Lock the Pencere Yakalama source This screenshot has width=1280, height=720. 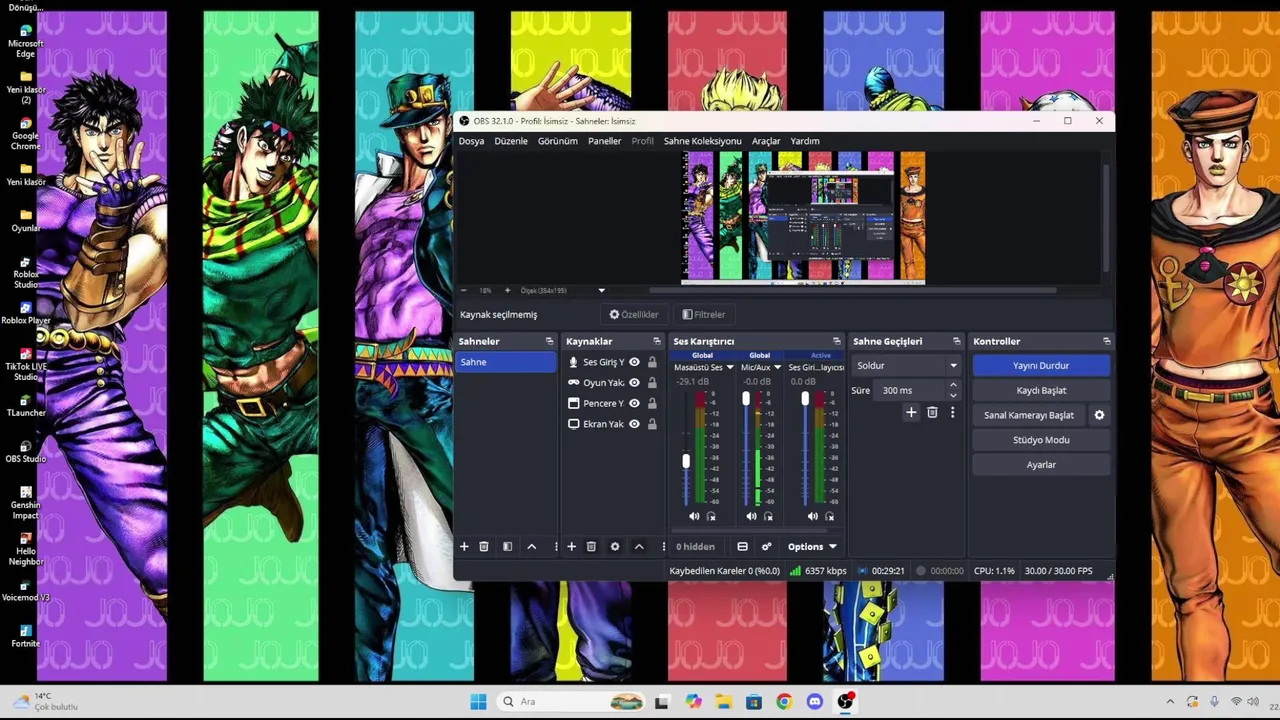[652, 403]
